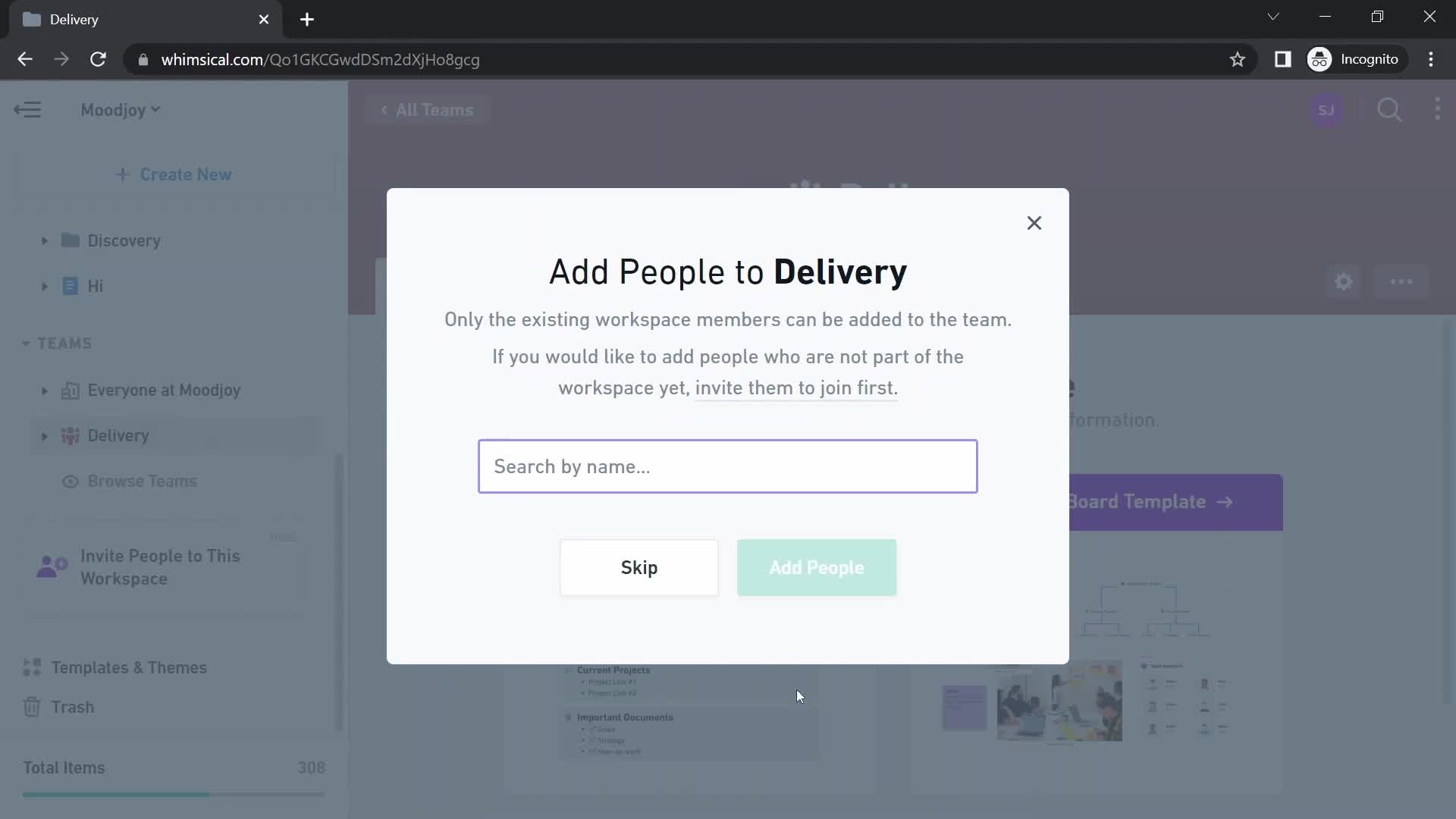The width and height of the screenshot is (1456, 819).
Task: Click the Search by name input field
Action: point(728,465)
